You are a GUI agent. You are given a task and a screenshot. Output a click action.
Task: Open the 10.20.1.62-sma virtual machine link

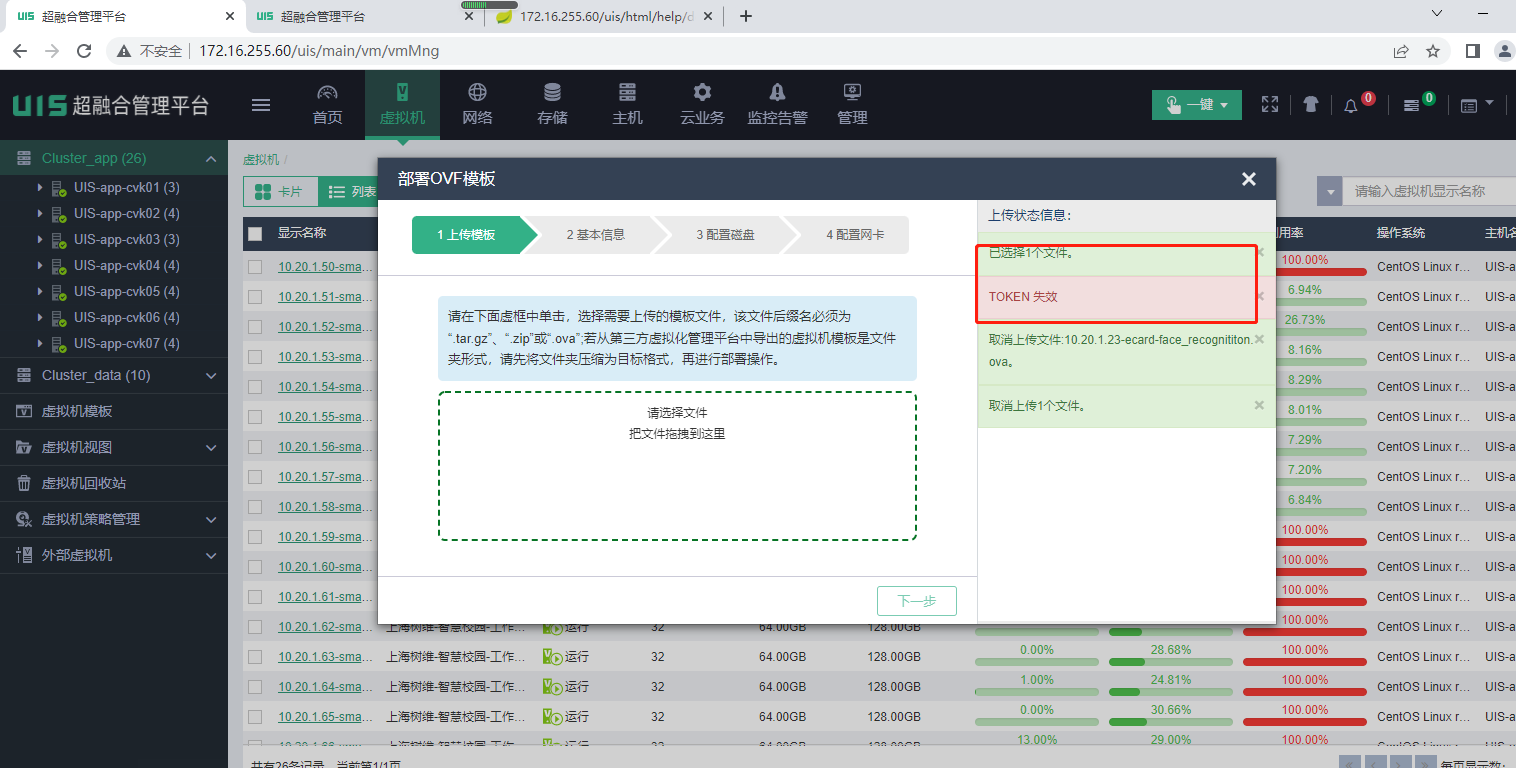coord(325,627)
